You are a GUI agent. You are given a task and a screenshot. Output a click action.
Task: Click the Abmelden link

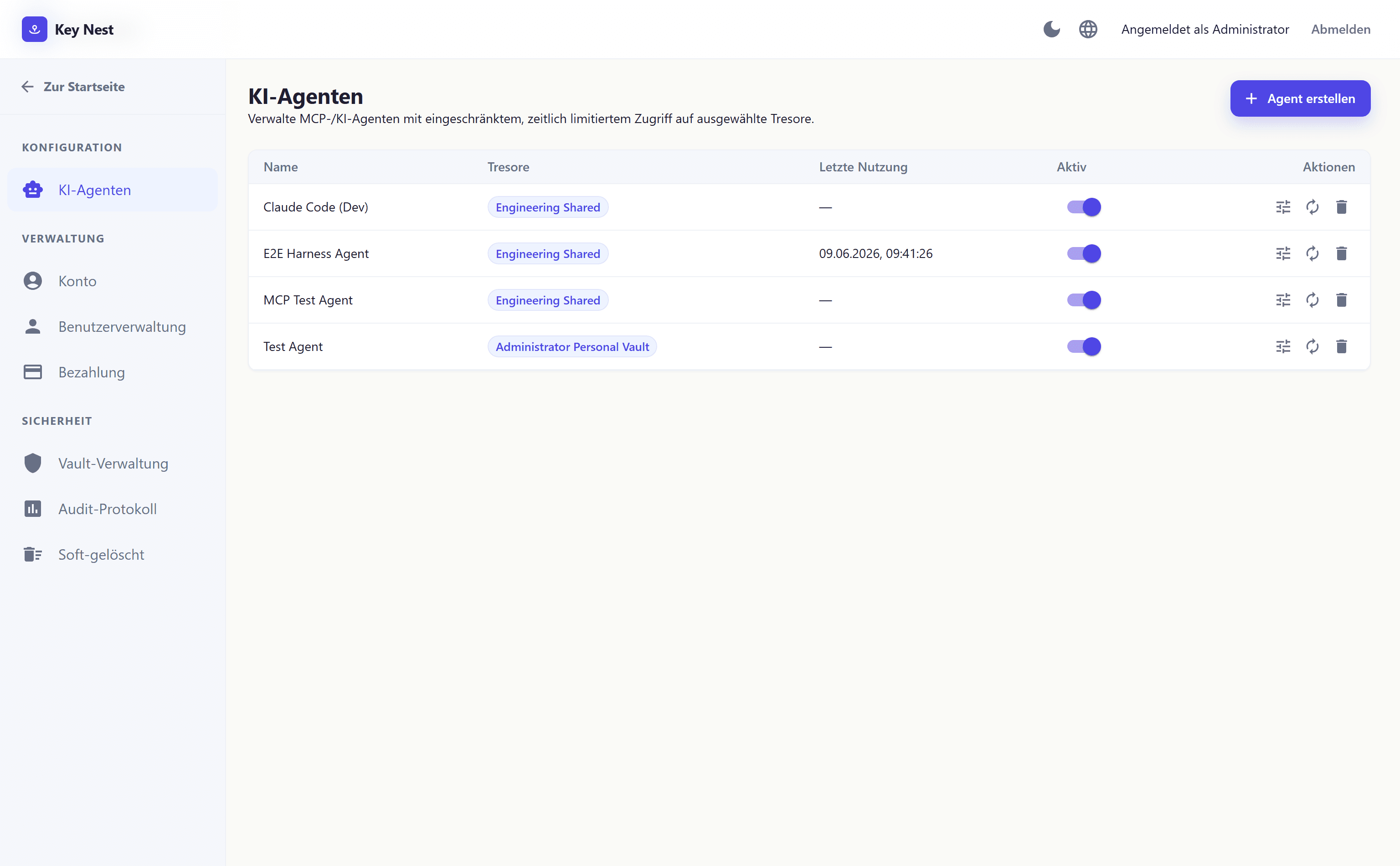pyautogui.click(x=1340, y=29)
